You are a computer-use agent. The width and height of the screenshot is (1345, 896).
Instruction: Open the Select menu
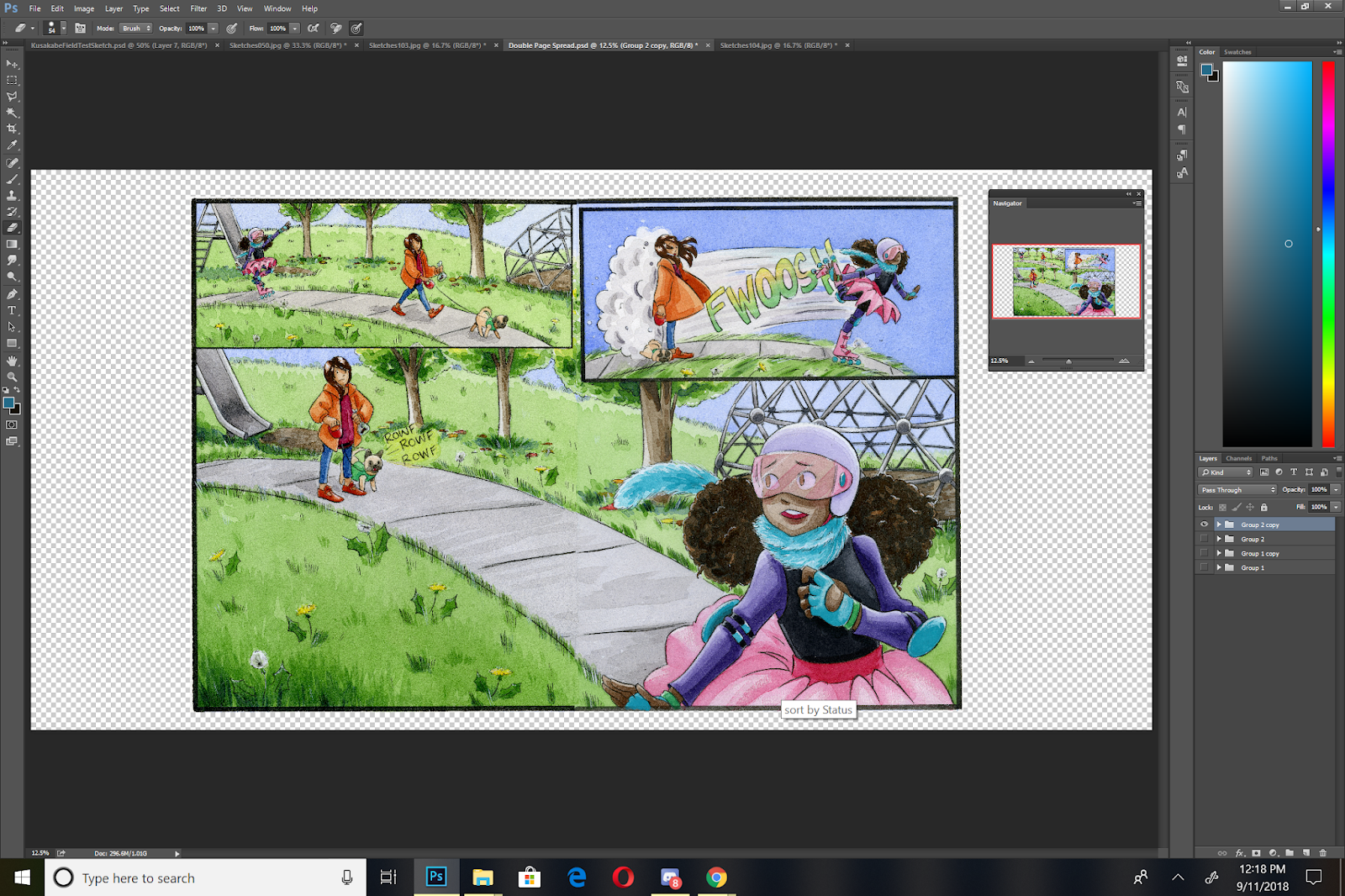pos(170,8)
